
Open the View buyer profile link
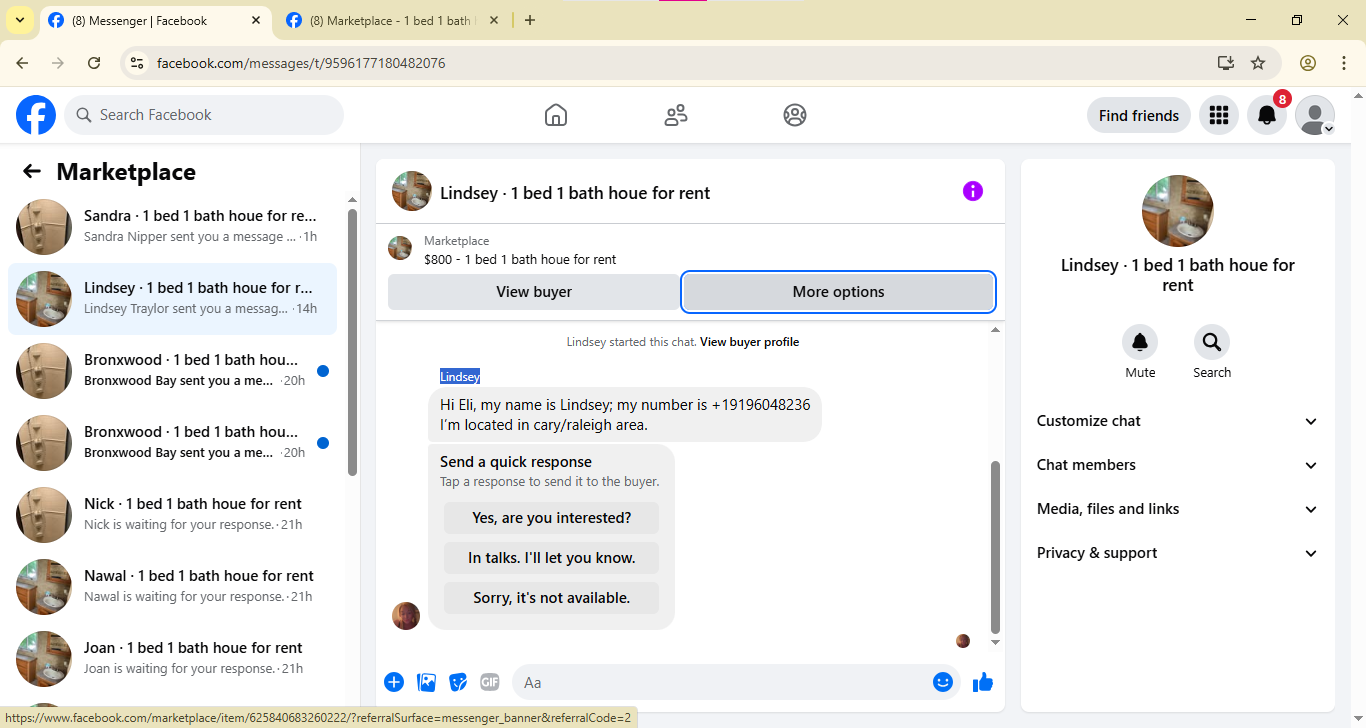749,342
